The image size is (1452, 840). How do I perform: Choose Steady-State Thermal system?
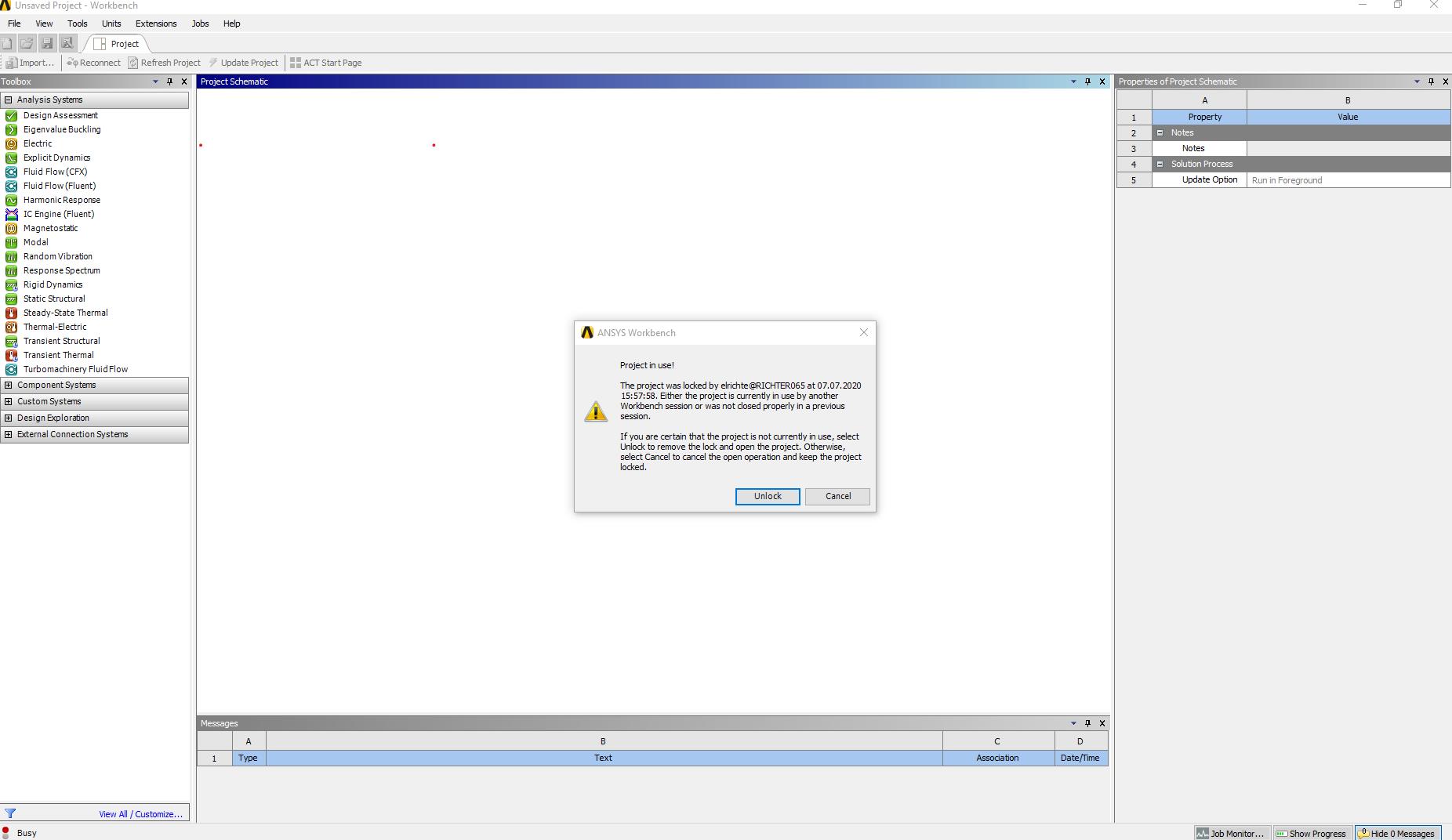[x=65, y=313]
